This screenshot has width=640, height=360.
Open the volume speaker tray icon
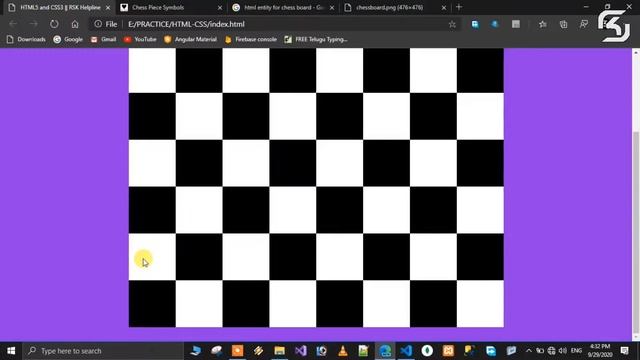pyautogui.click(x=563, y=351)
